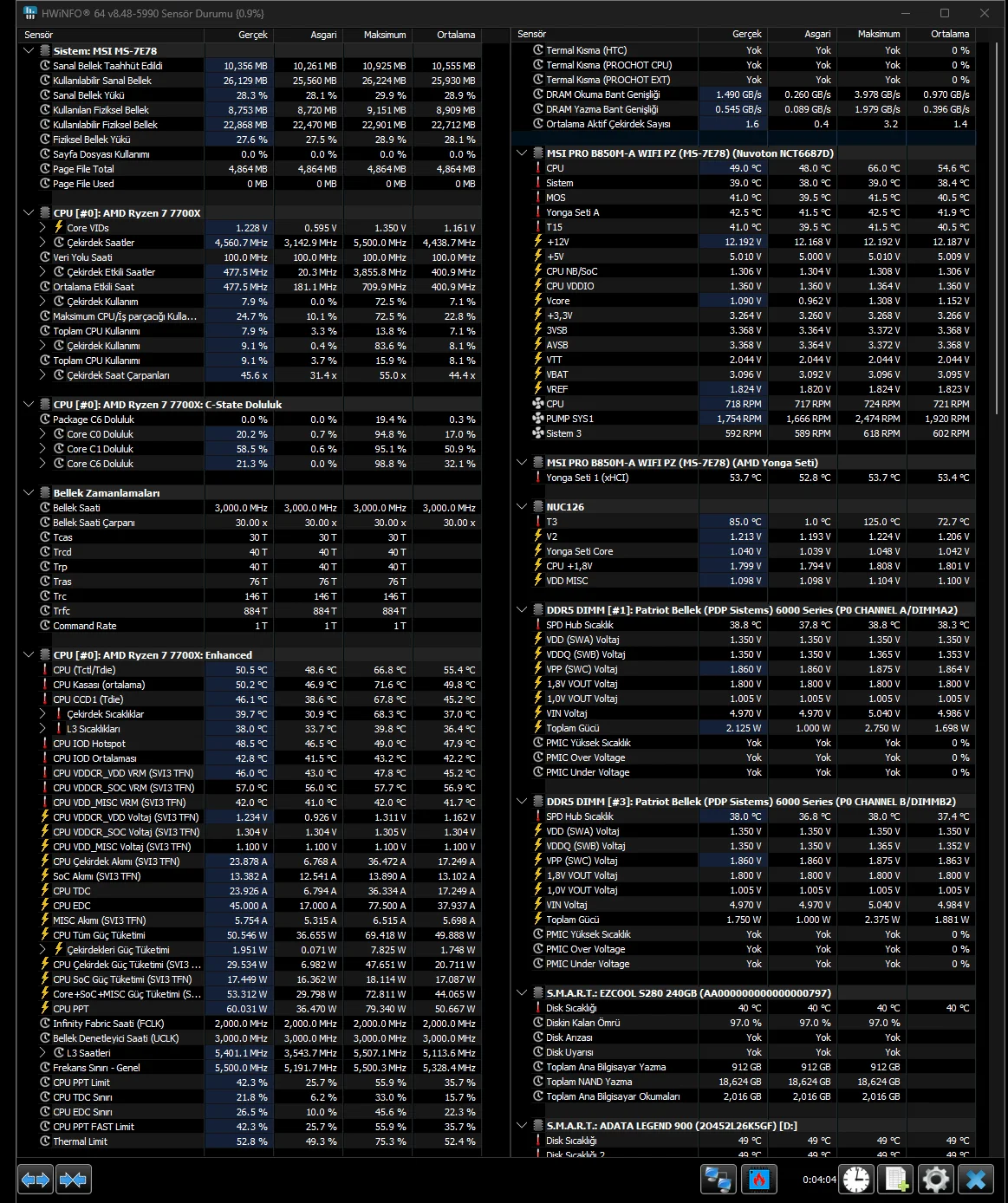Image resolution: width=1008 pixels, height=1203 pixels.
Task: Expand the Core VIDs row
Action: point(43,228)
